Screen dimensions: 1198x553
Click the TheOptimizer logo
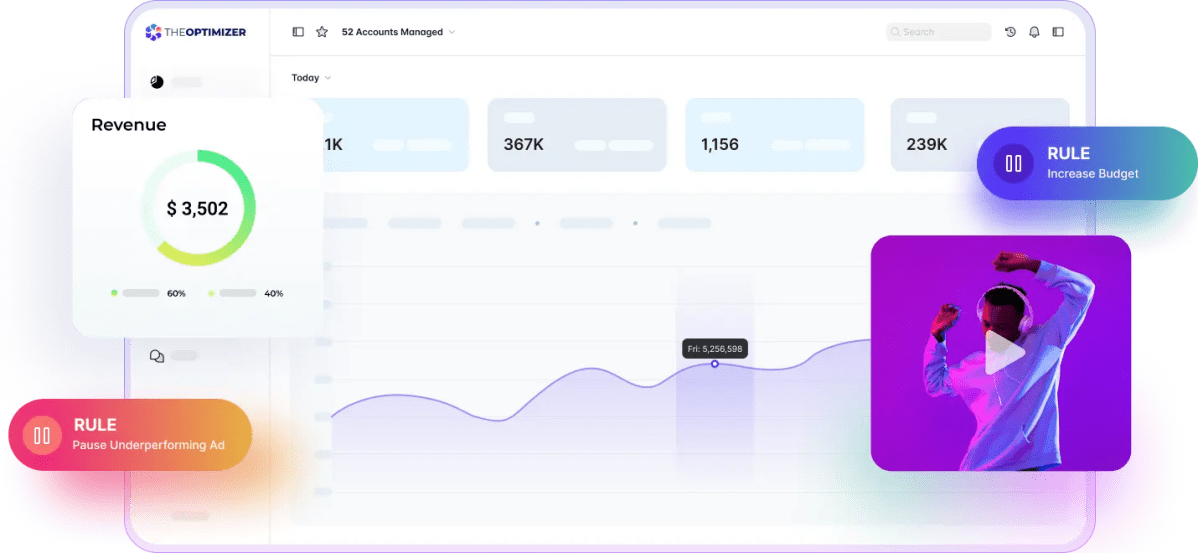tap(196, 32)
